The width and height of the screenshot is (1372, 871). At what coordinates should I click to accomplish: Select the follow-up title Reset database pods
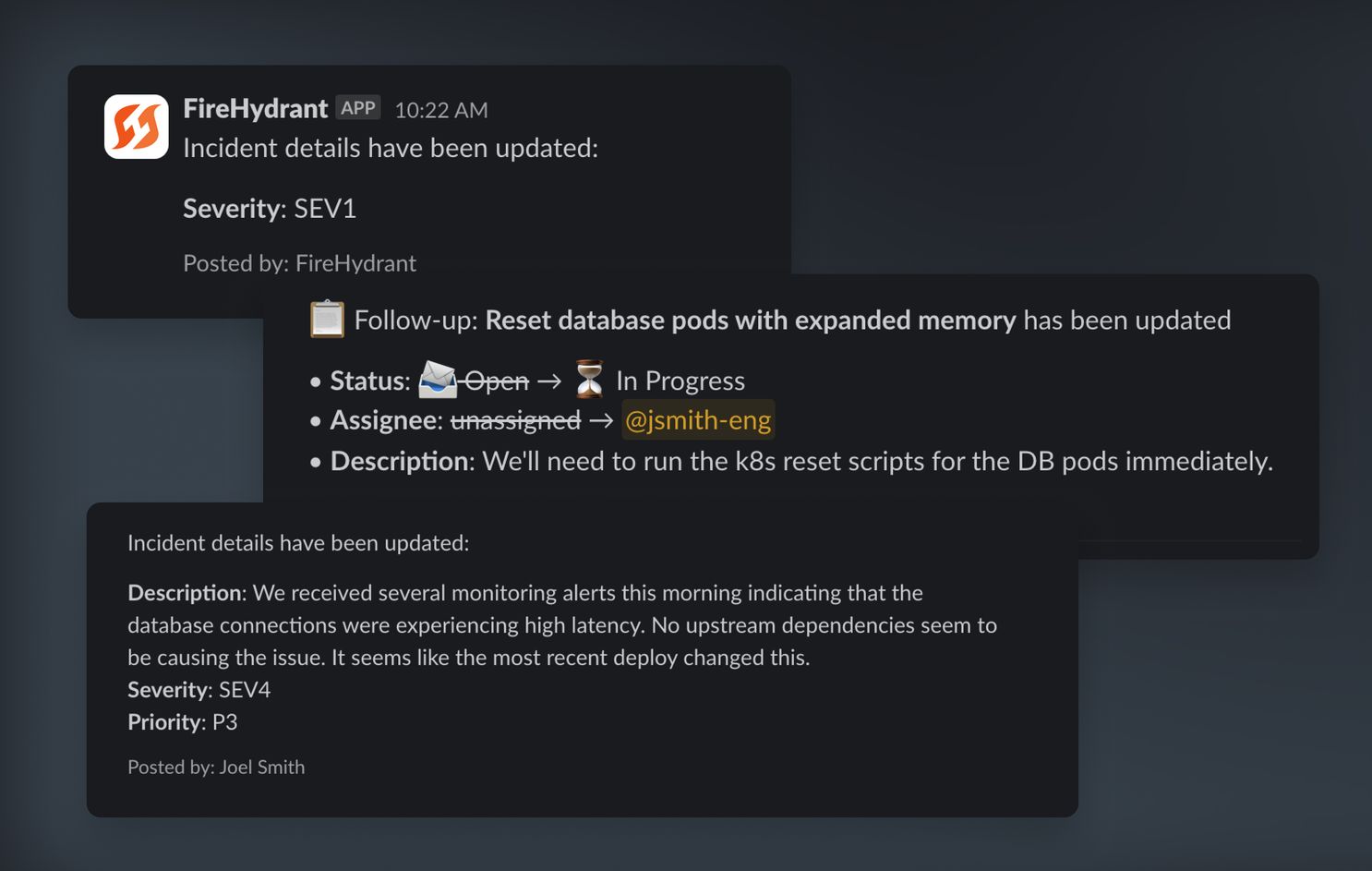coord(751,321)
